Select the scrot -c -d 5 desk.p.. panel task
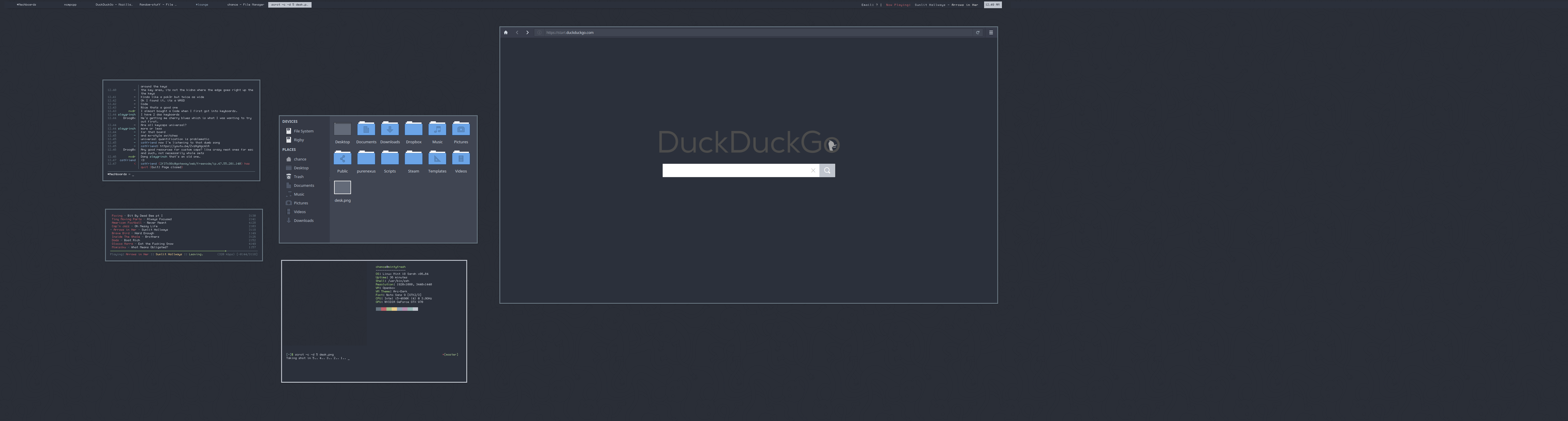The height and width of the screenshot is (421, 1568). (x=290, y=5)
